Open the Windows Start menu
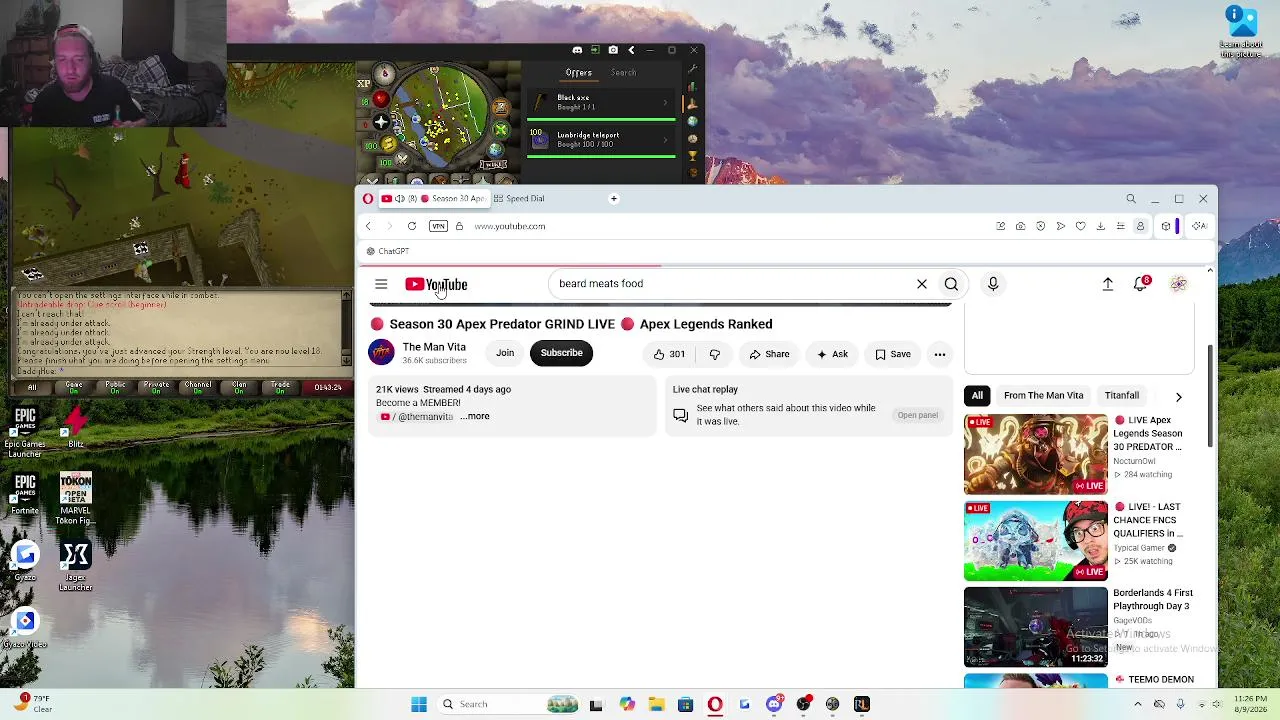This screenshot has height=720, width=1280. click(419, 704)
